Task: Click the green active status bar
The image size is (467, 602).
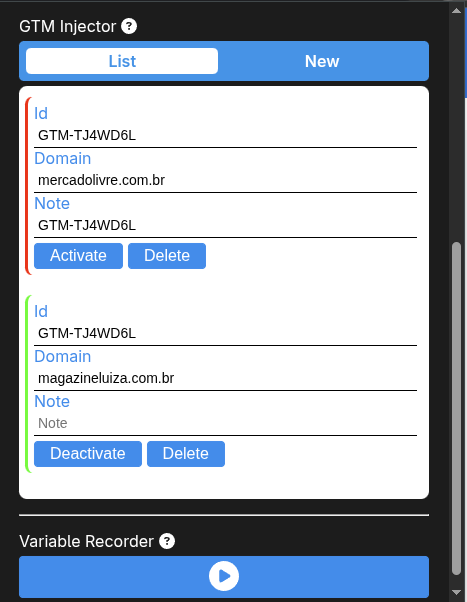Action: pos(28,384)
